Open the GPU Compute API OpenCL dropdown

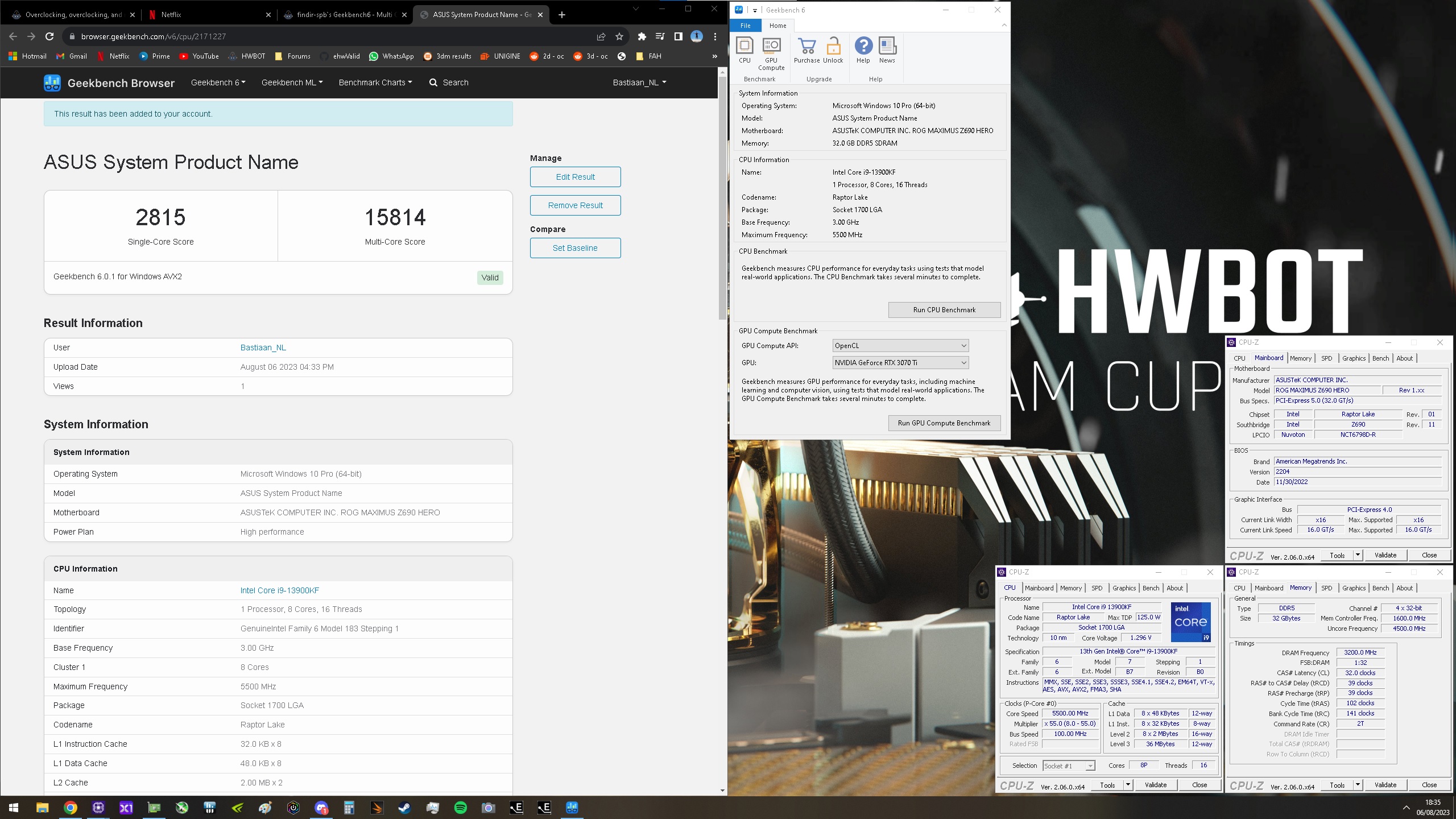click(x=900, y=346)
